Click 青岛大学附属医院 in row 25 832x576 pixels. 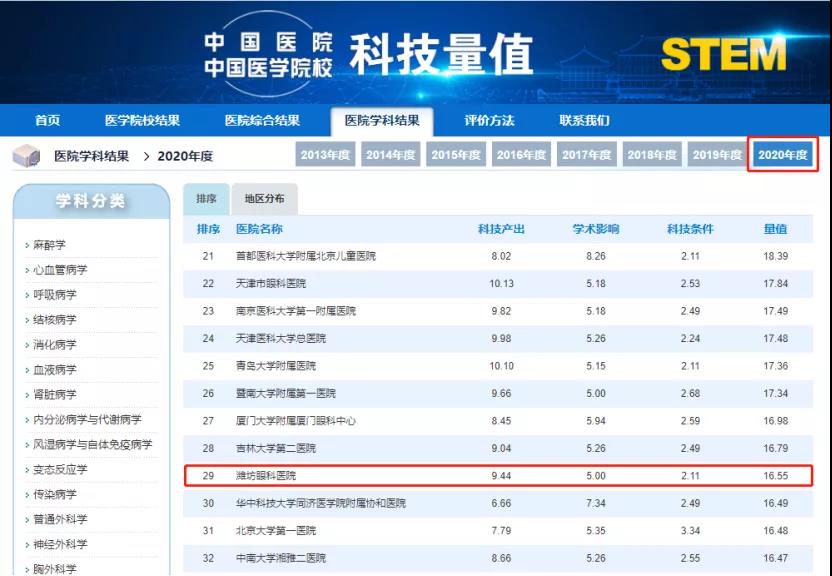[275, 366]
